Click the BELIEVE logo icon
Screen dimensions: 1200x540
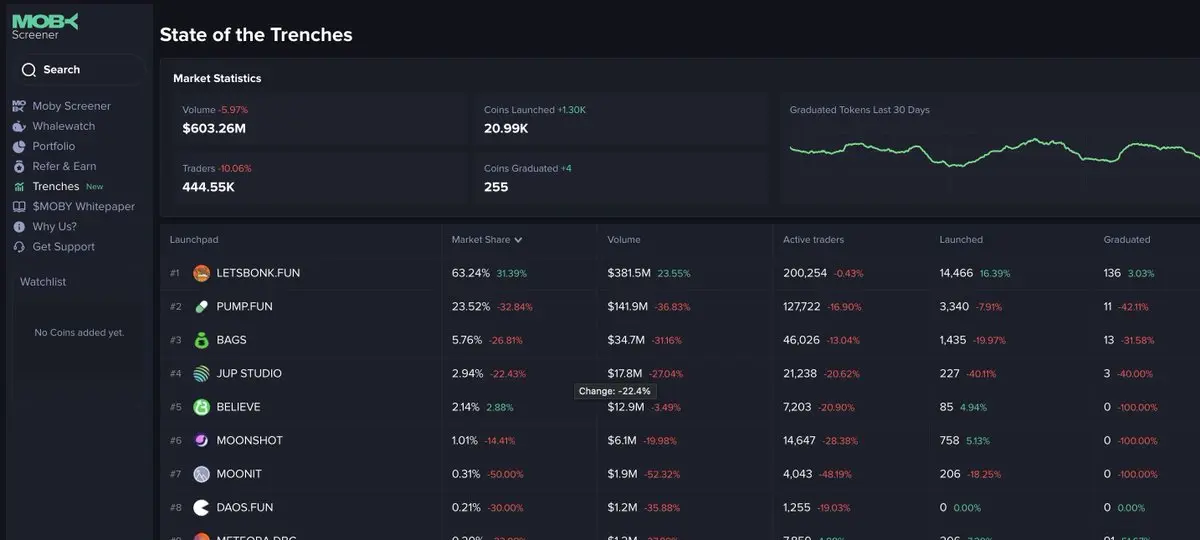(x=201, y=407)
